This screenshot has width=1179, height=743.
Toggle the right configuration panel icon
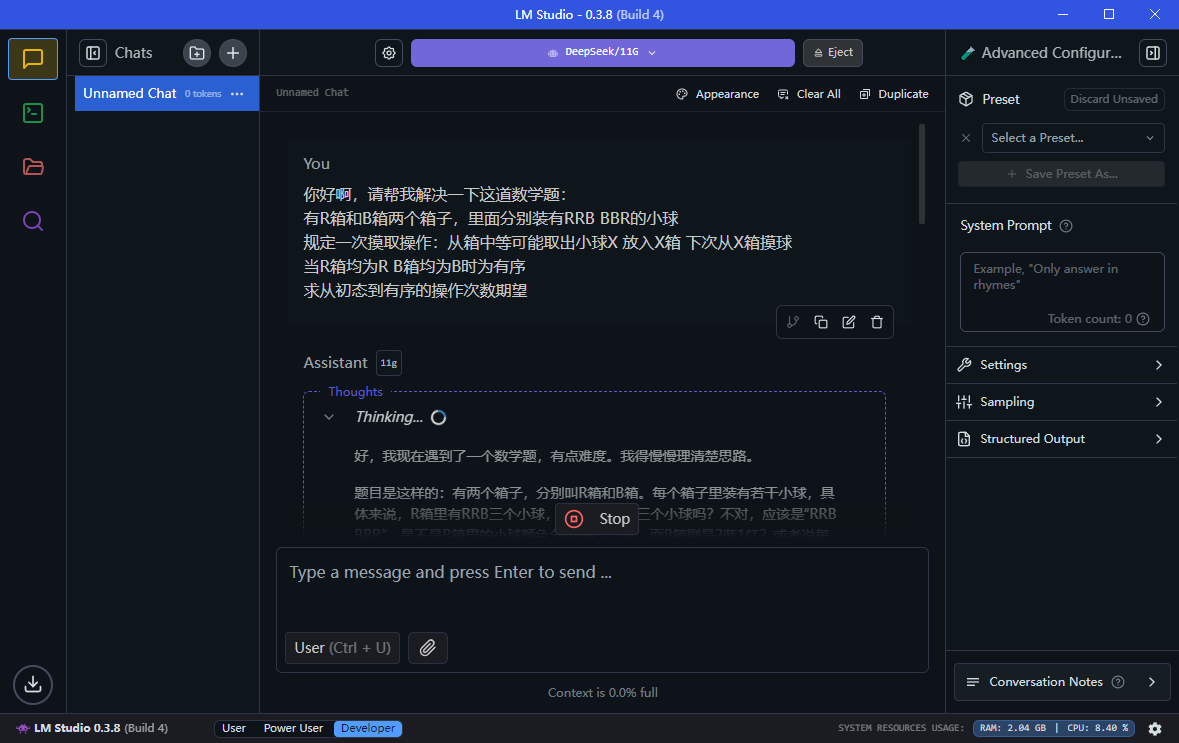[1153, 53]
